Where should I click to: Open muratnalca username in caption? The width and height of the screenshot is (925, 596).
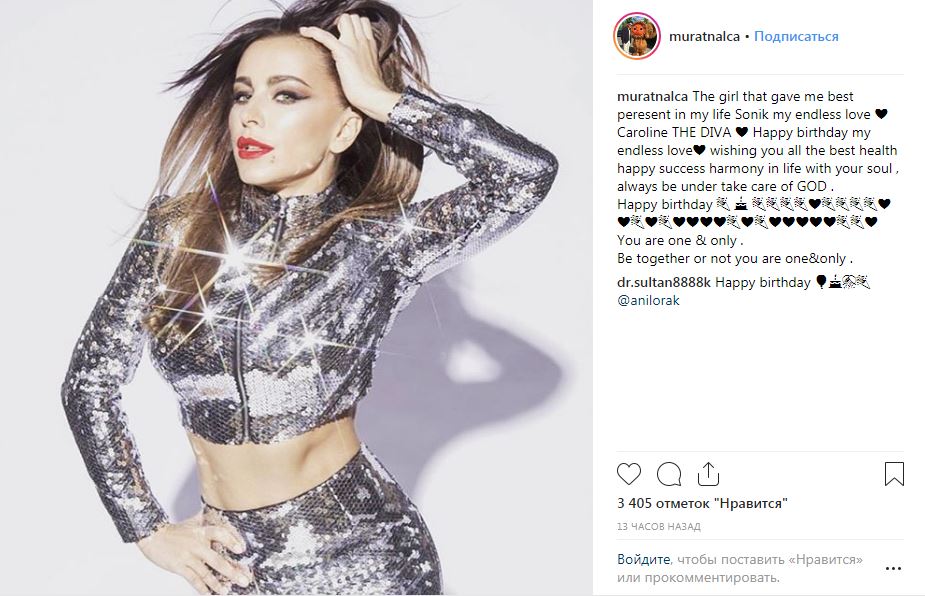click(x=652, y=96)
